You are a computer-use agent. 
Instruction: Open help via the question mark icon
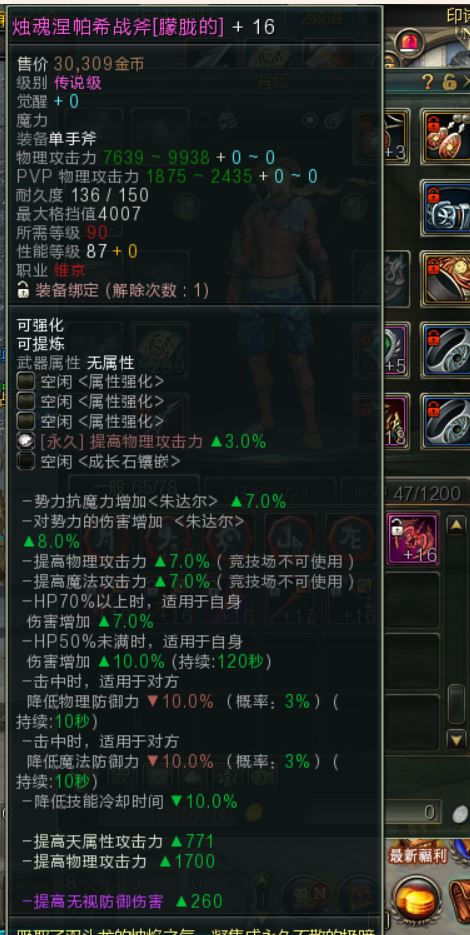[428, 82]
